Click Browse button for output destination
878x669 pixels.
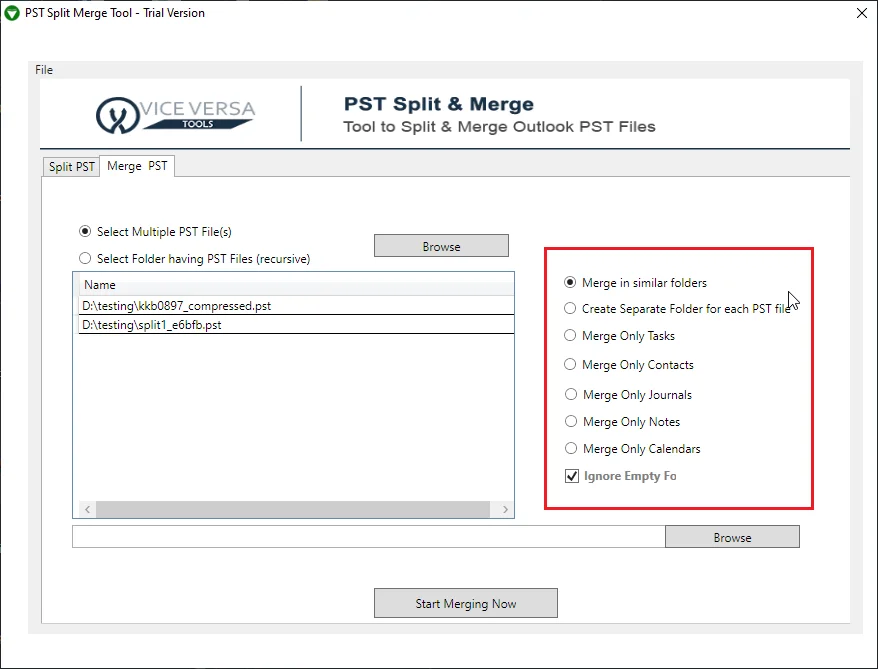[x=732, y=537]
